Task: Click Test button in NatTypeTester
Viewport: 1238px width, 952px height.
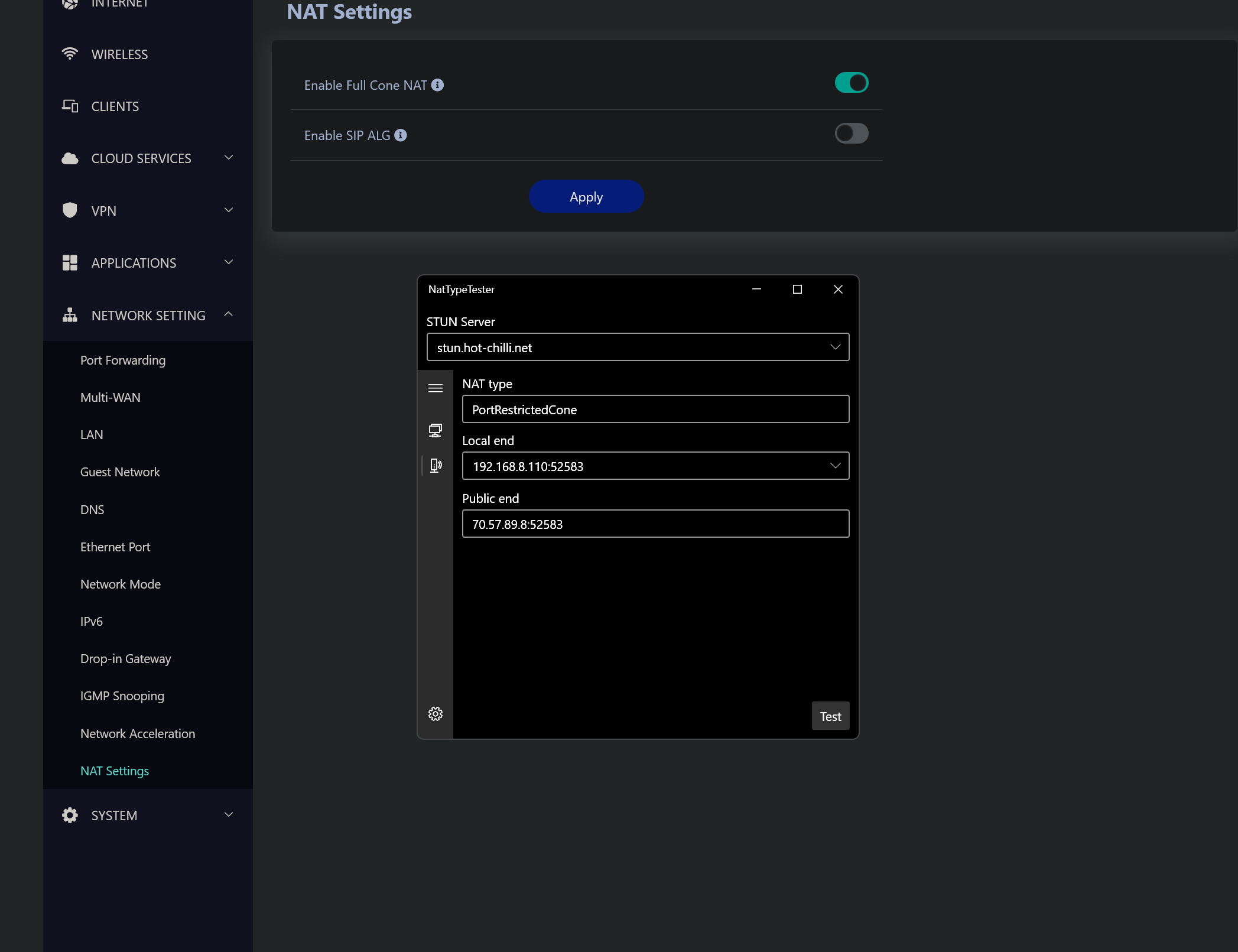Action: pos(830,716)
